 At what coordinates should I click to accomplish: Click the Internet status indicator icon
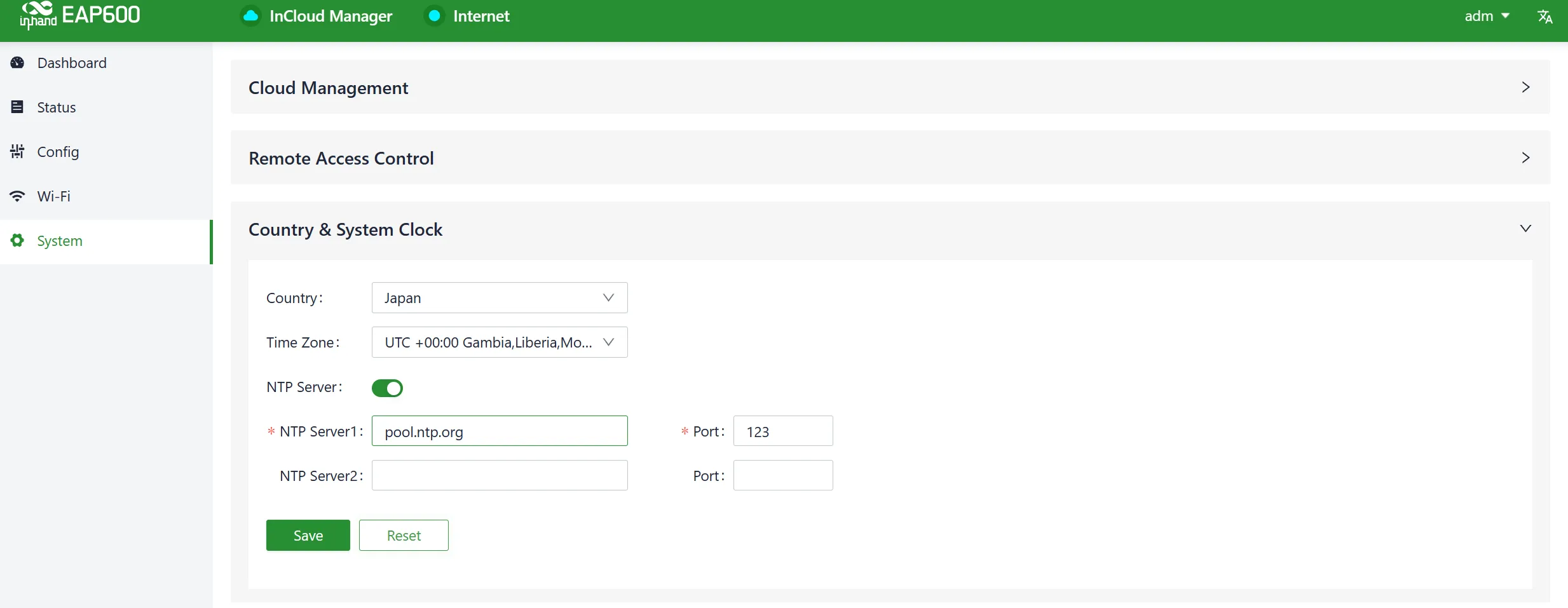click(435, 16)
